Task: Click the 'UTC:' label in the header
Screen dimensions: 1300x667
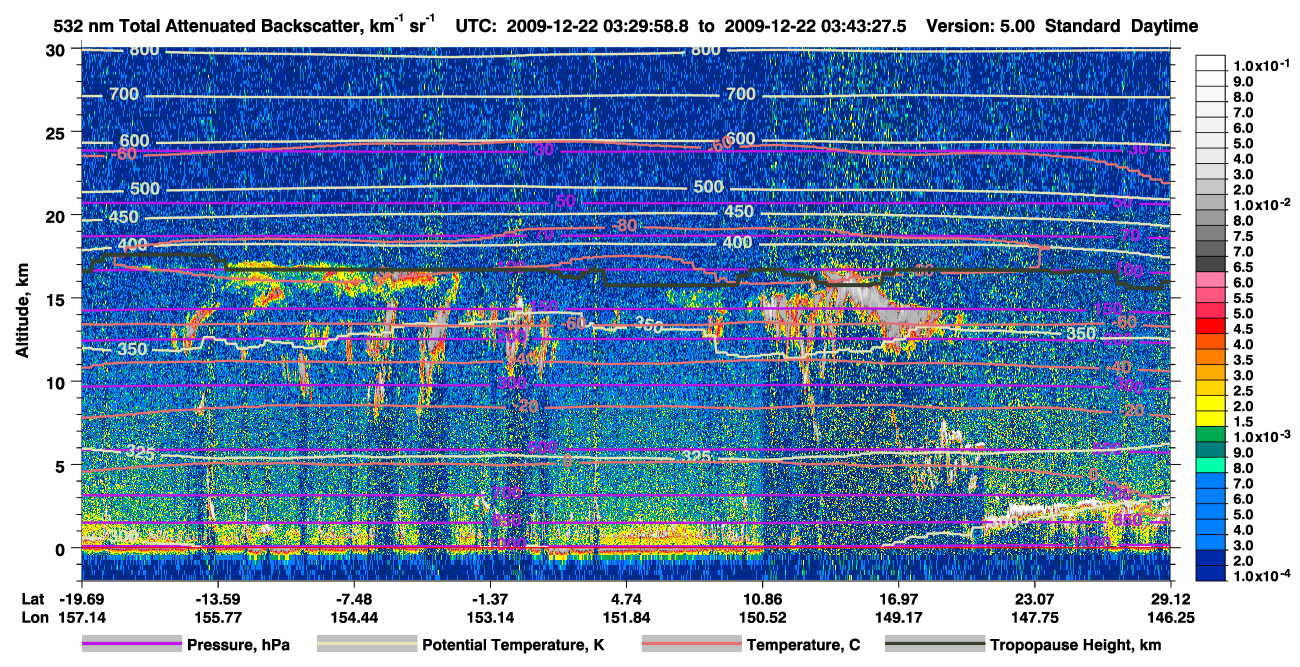Action: pos(475,26)
